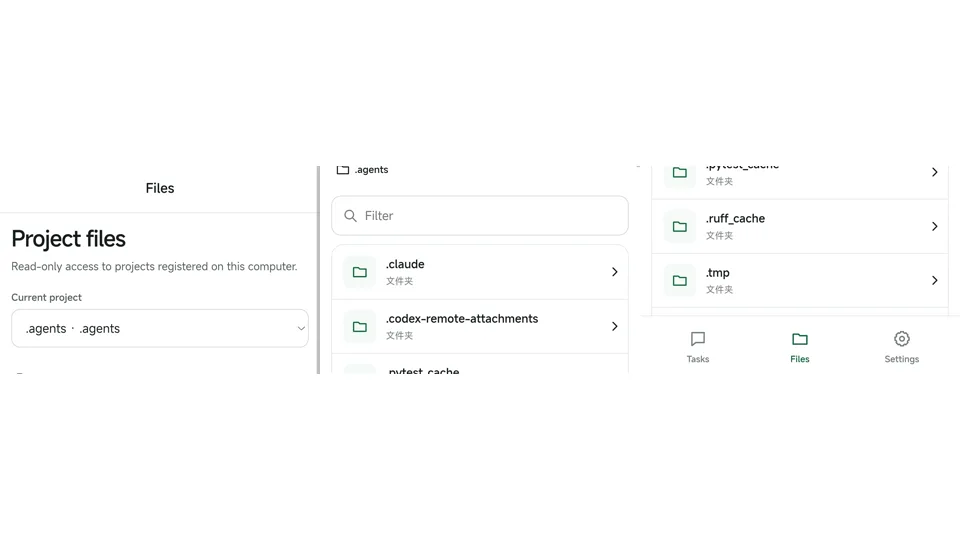
Task: Click the .agents breadcrumb folder icon
Action: pos(343,170)
